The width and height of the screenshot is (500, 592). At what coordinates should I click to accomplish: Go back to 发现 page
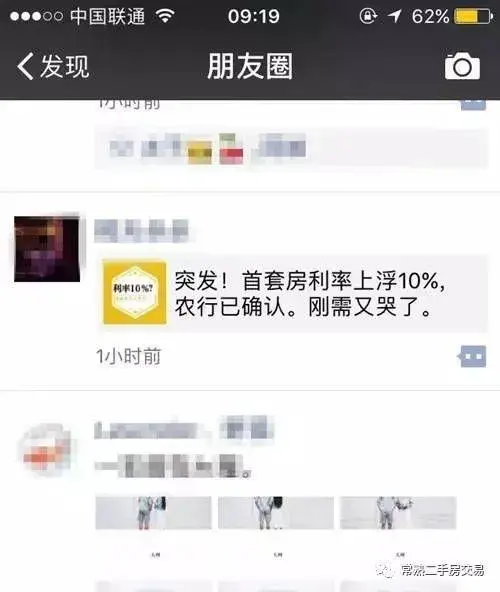tap(53, 66)
